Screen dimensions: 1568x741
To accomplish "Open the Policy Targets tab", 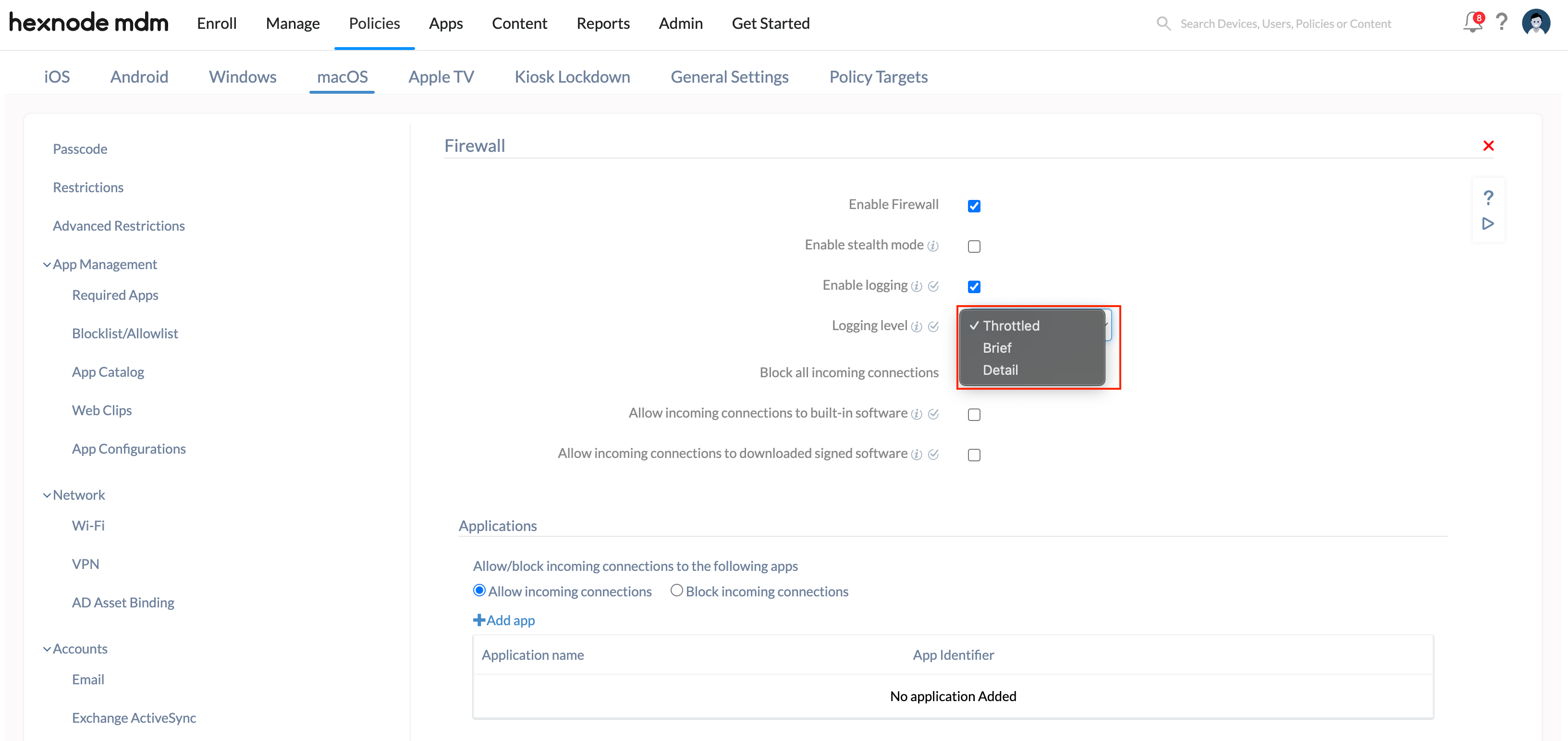I will [x=878, y=77].
